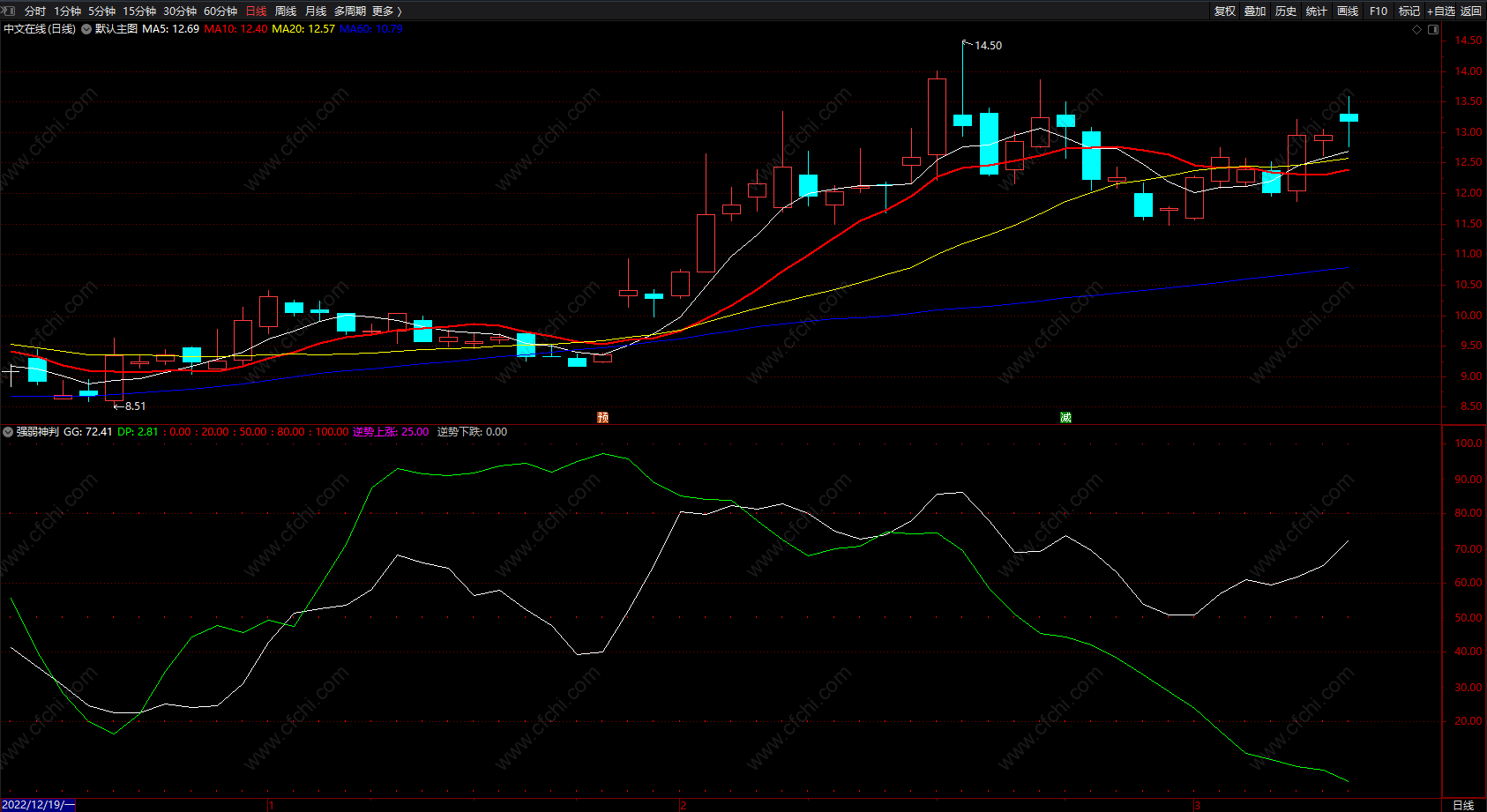Expand the 强弱神判 indicator dropdown arrow
Viewport: 1487px width, 812px height.
point(8,432)
